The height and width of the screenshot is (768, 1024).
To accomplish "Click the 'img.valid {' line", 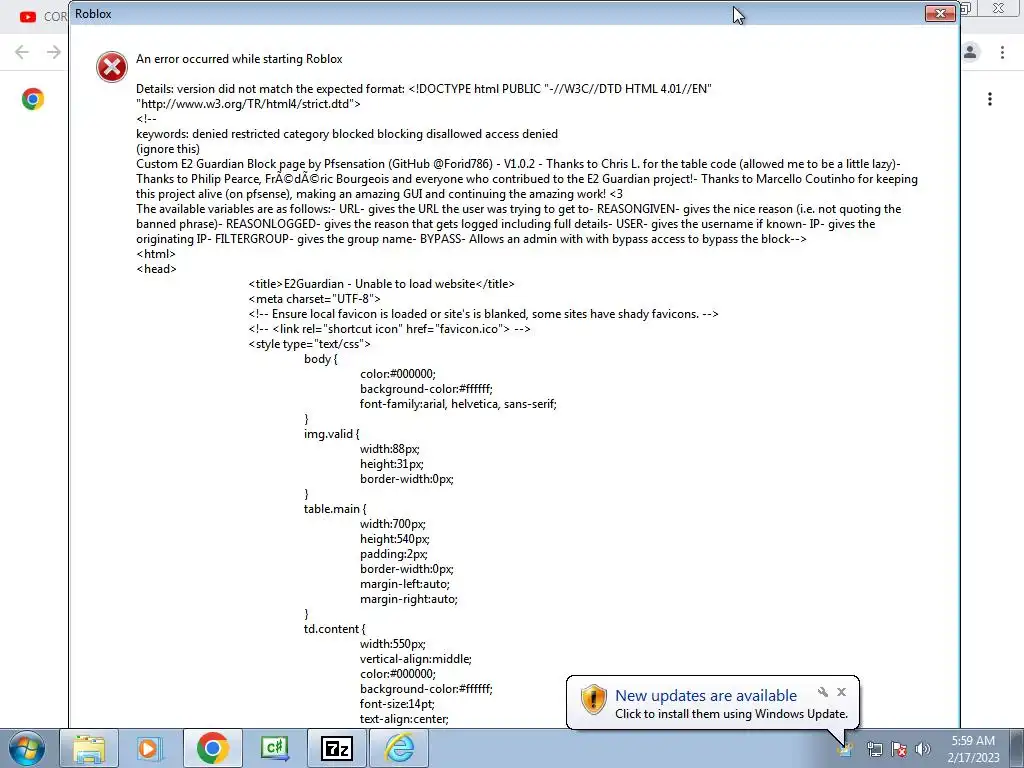I will point(332,434).
